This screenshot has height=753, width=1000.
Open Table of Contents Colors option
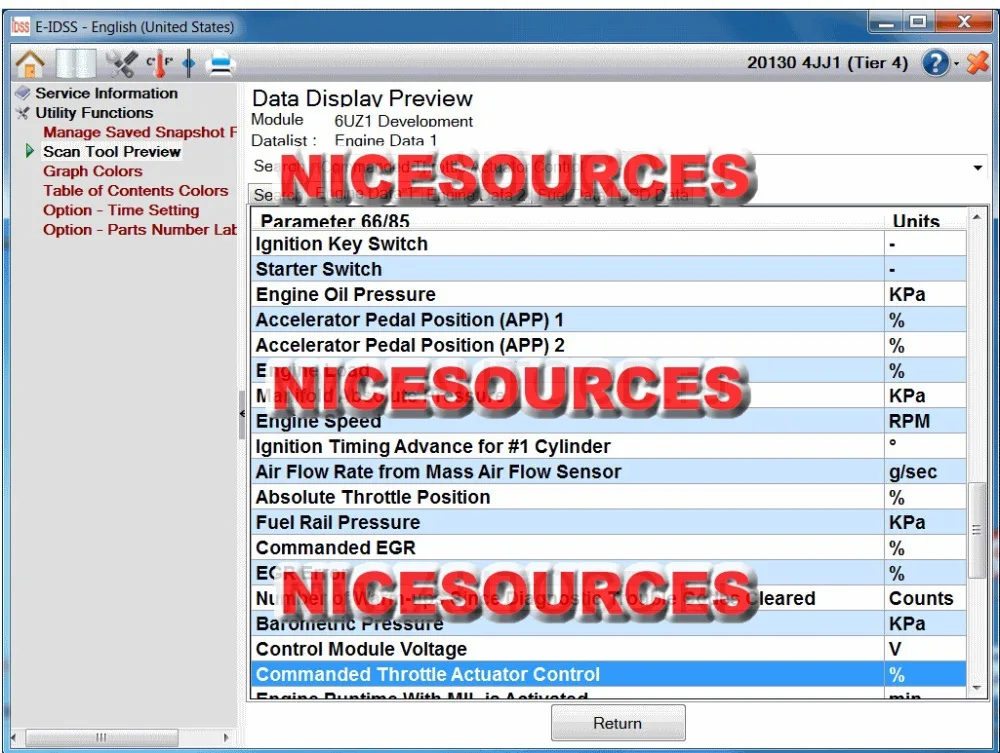(135, 191)
